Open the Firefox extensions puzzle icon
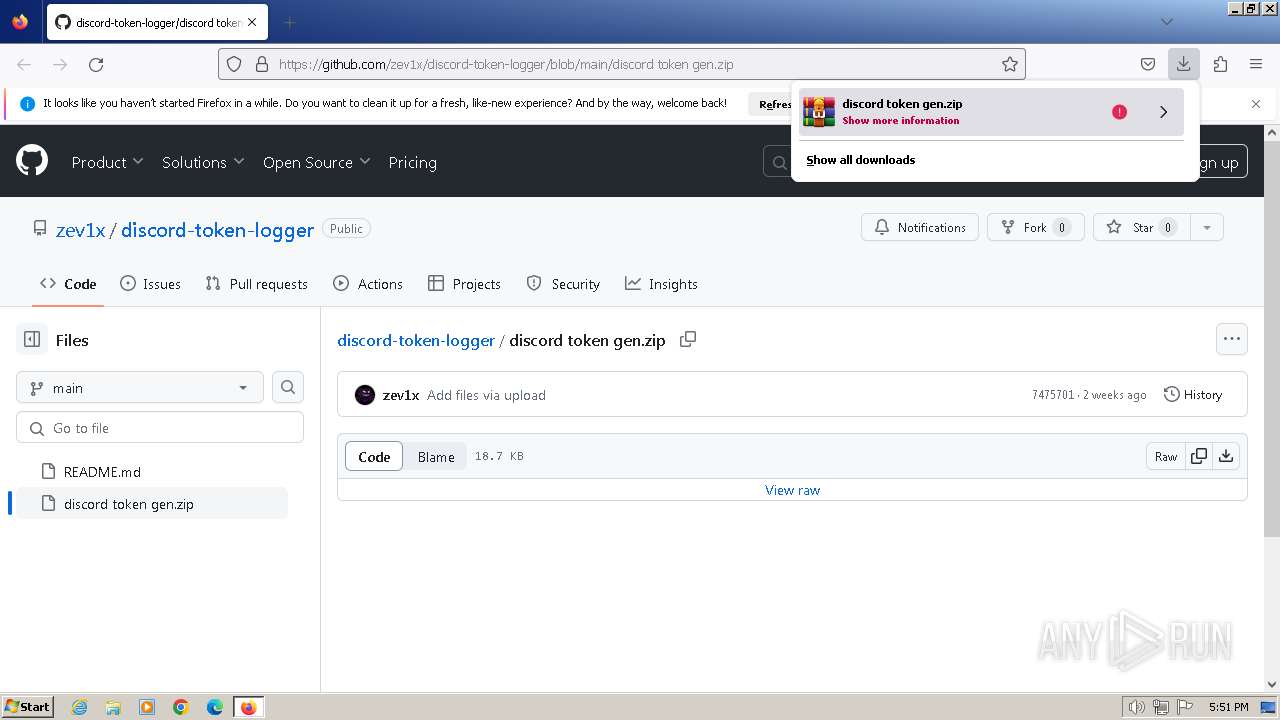The image size is (1280, 720). pos(1220,64)
